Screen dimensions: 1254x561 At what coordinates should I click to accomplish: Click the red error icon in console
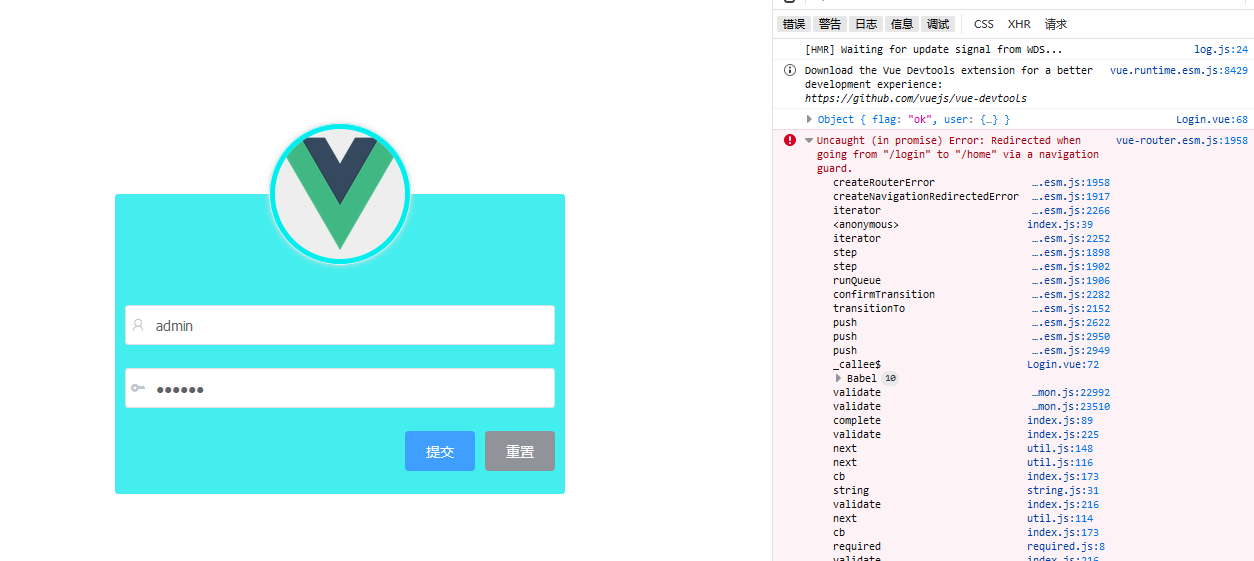[x=790, y=141]
